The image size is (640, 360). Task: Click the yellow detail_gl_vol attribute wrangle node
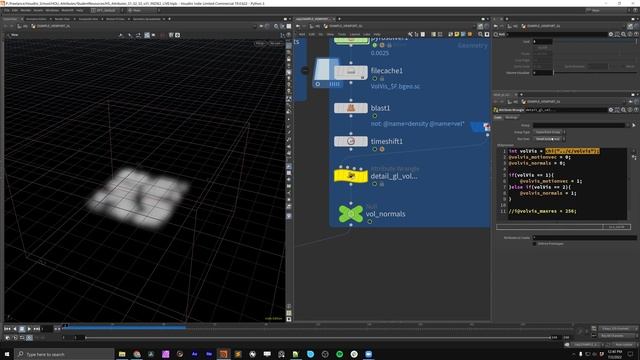click(351, 176)
